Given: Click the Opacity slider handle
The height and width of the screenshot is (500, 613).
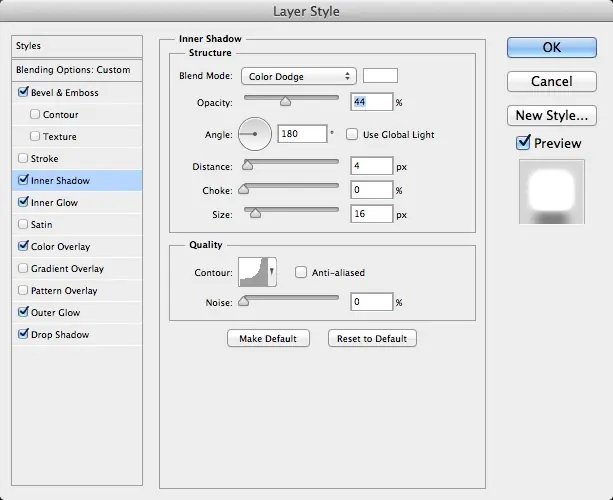Looking at the screenshot, I should click(285, 102).
